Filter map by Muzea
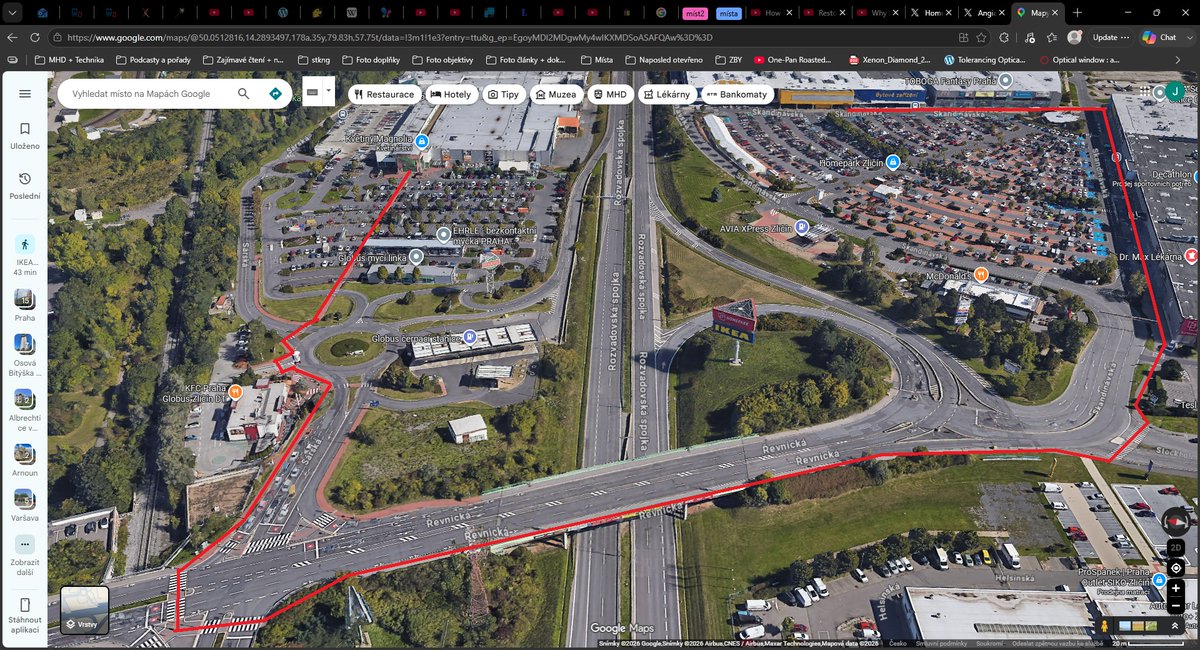 556,94
